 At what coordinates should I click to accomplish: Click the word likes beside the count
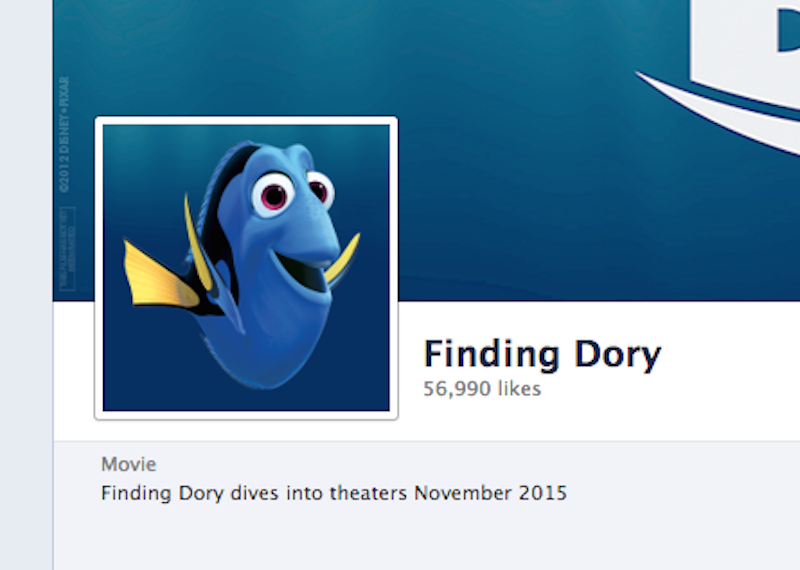519,389
